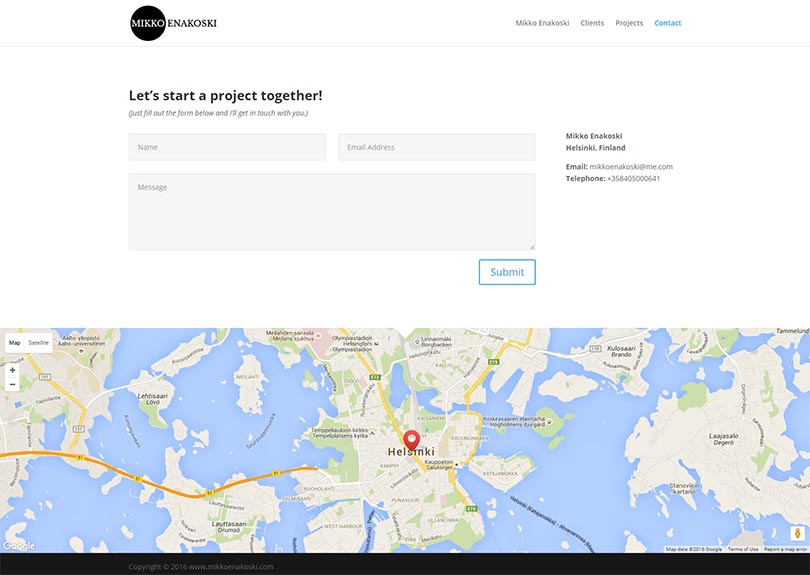Focus the Email Address field

click(x=437, y=147)
